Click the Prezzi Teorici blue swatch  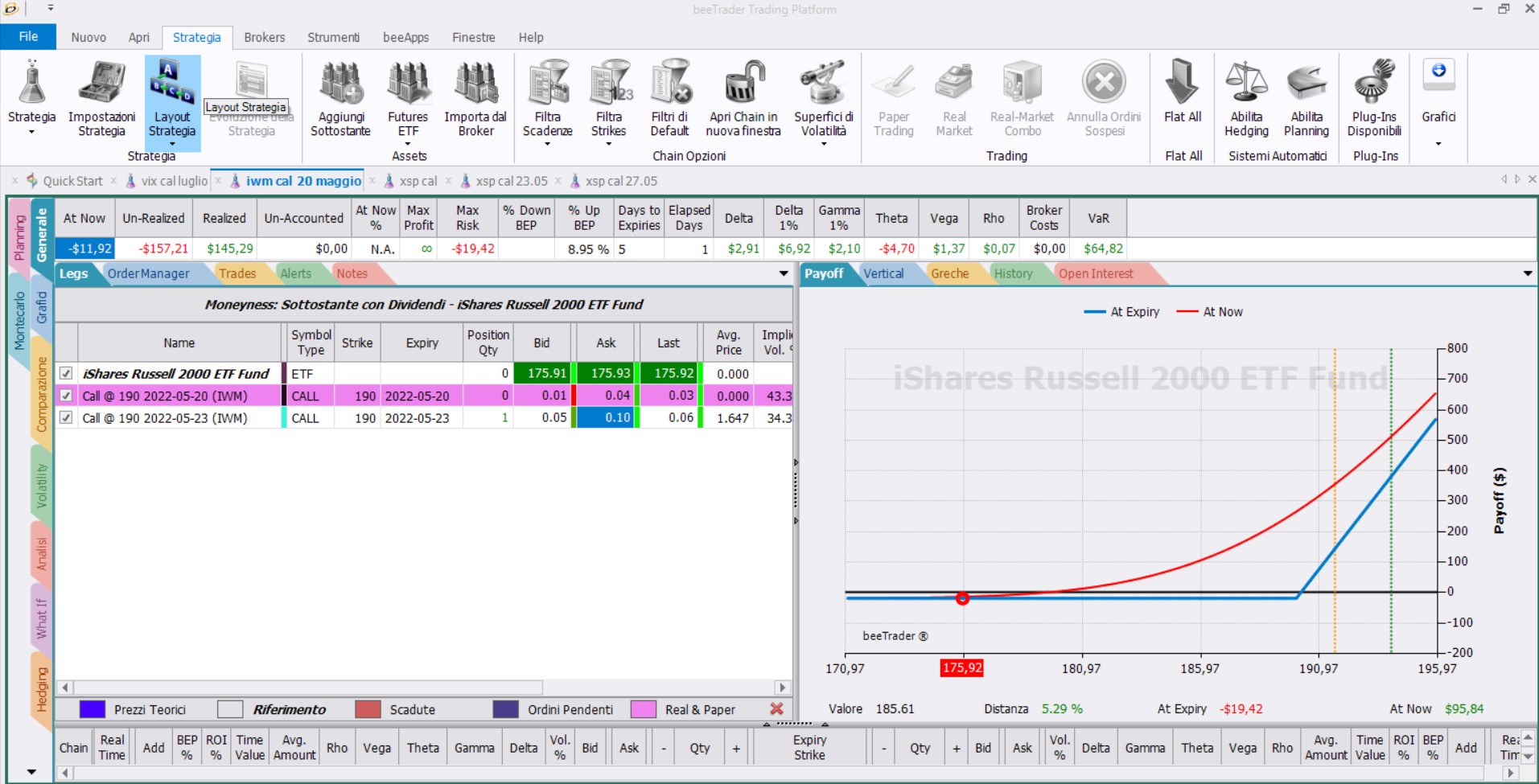(x=93, y=709)
